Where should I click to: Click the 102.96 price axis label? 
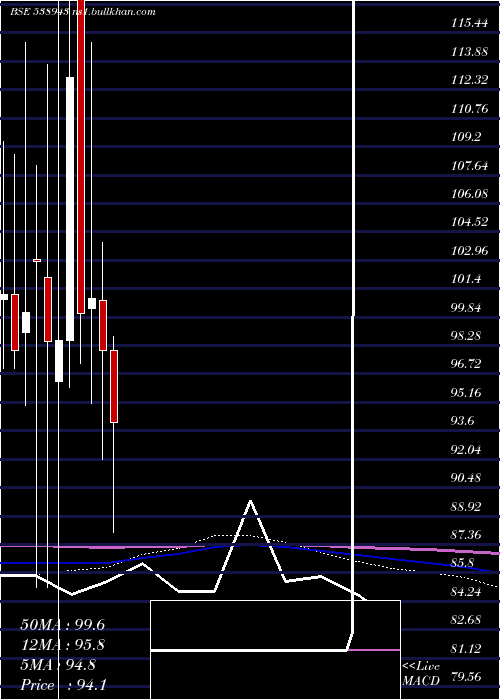pos(469,250)
